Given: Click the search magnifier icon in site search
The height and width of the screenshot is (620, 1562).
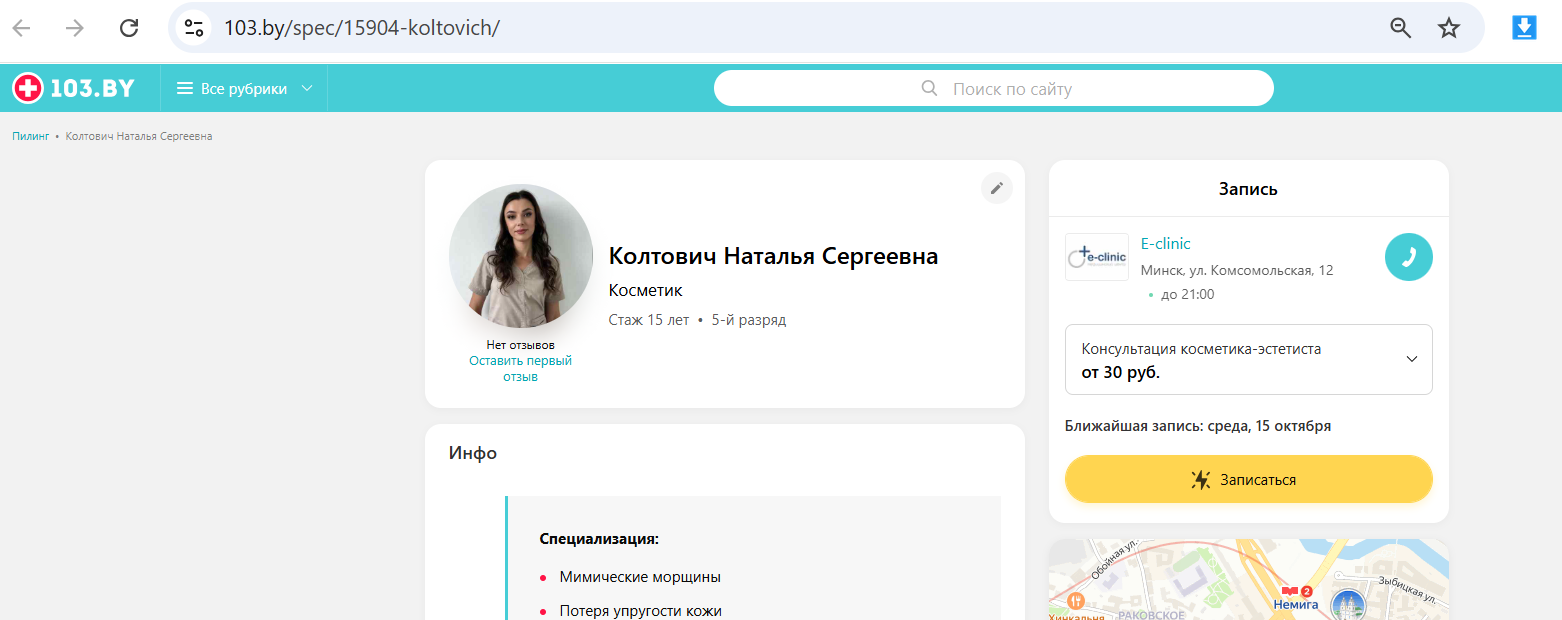Looking at the screenshot, I should (929, 89).
